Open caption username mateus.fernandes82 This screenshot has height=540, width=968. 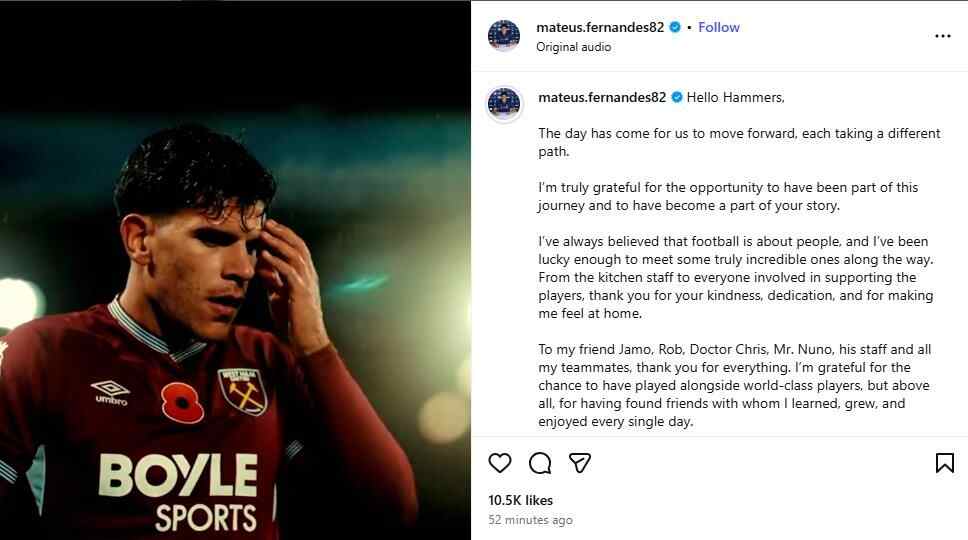point(602,98)
